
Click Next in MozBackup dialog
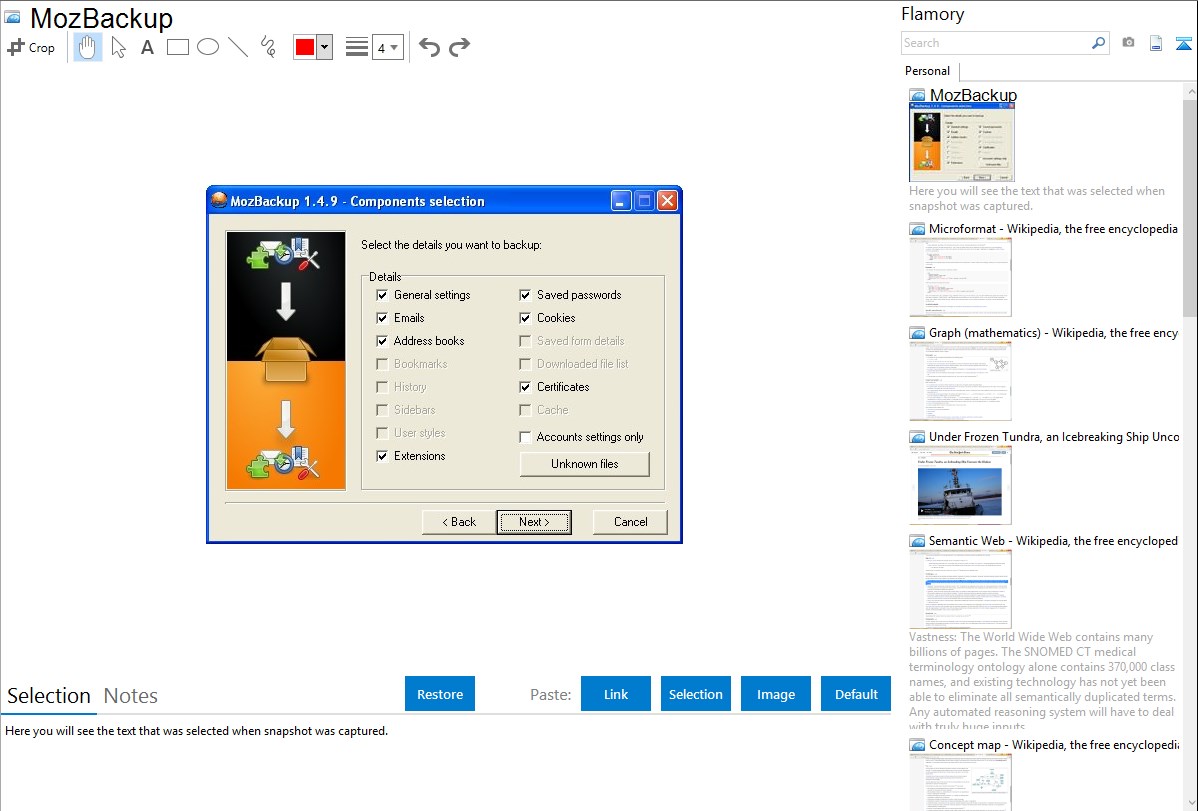coord(534,522)
